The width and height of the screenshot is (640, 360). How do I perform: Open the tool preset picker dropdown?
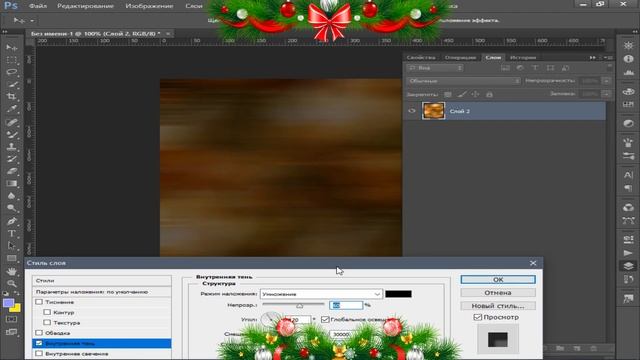pos(32,20)
